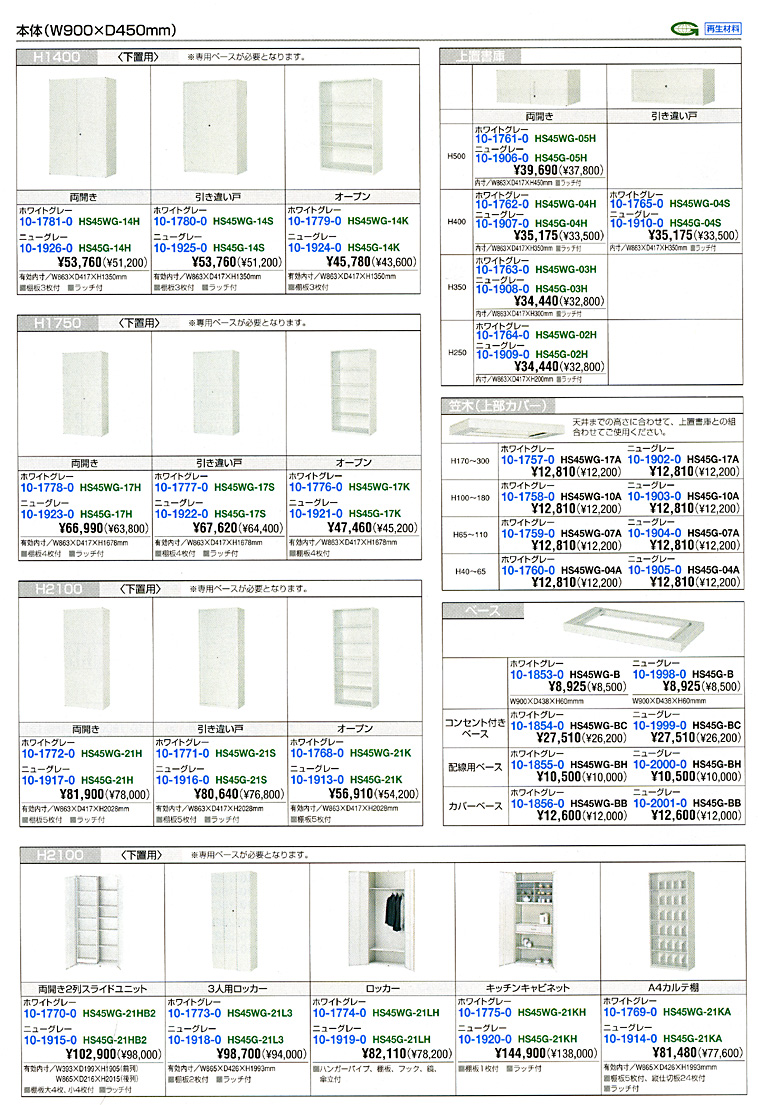Click the ベース frame product image

(x=634, y=625)
